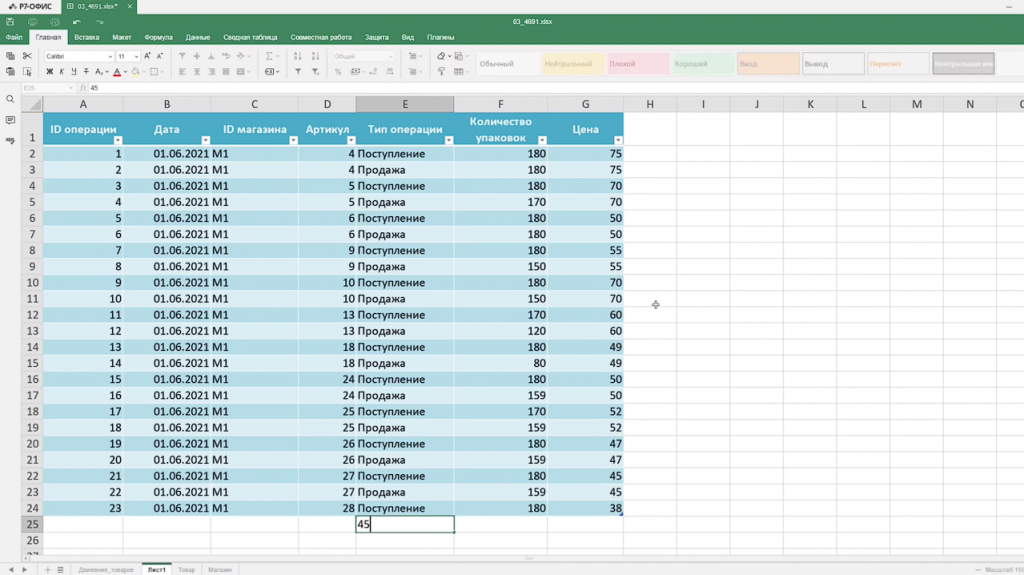Toggle wrap text icon

click(226, 56)
